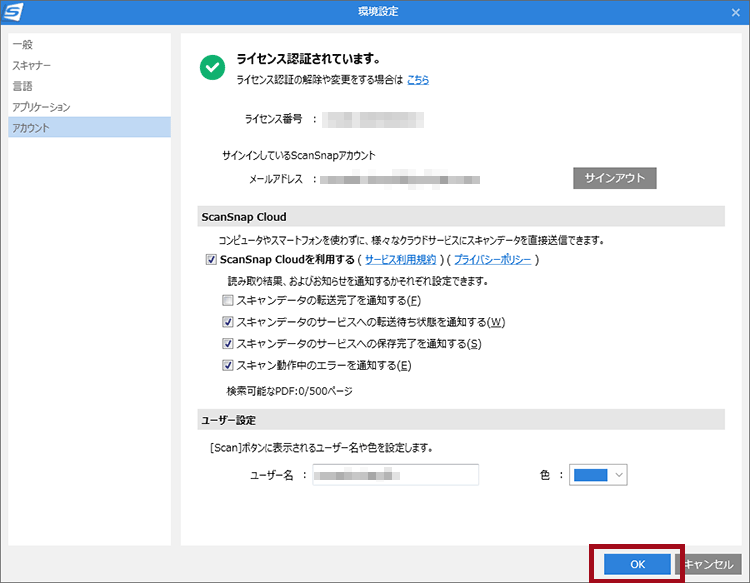Click the ScanSnap Cloud section header
The height and width of the screenshot is (583, 750).
(x=461, y=217)
